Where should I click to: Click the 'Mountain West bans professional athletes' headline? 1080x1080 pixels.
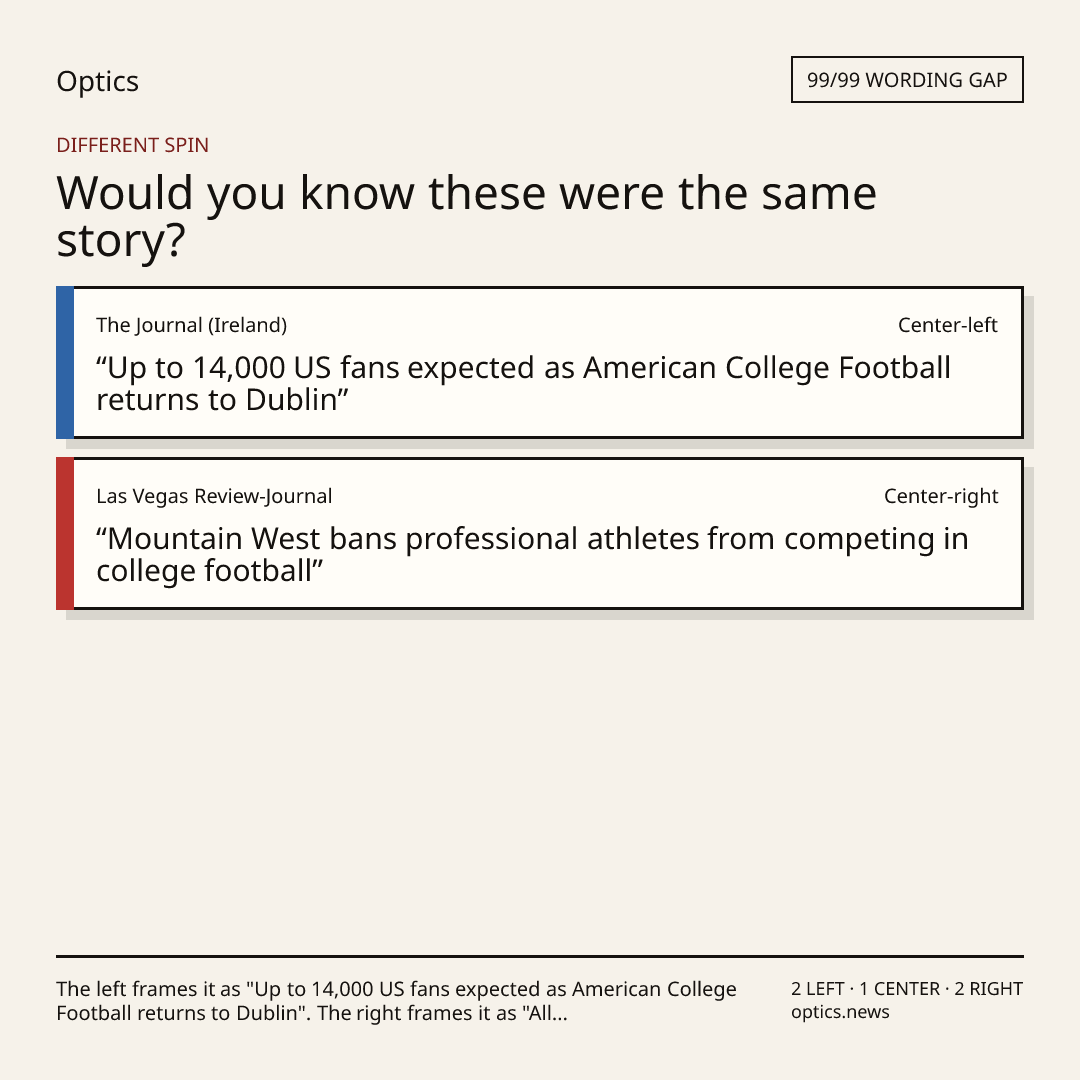532,554
